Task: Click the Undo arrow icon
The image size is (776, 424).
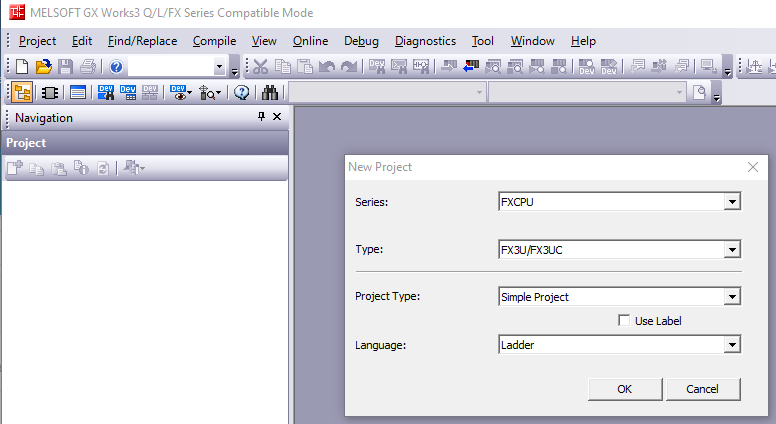Action: coord(327,66)
